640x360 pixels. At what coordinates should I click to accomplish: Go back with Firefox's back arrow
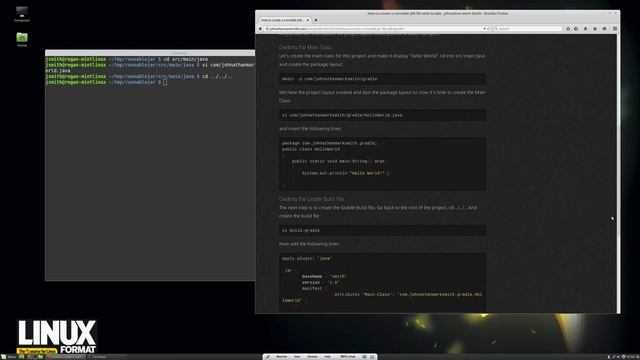[x=260, y=29]
